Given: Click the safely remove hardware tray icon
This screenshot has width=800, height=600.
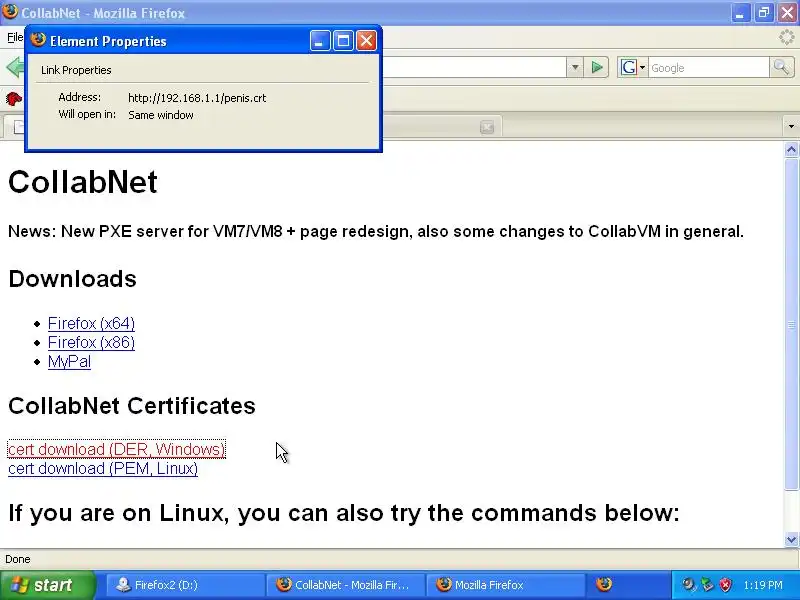Looking at the screenshot, I should tap(707, 585).
